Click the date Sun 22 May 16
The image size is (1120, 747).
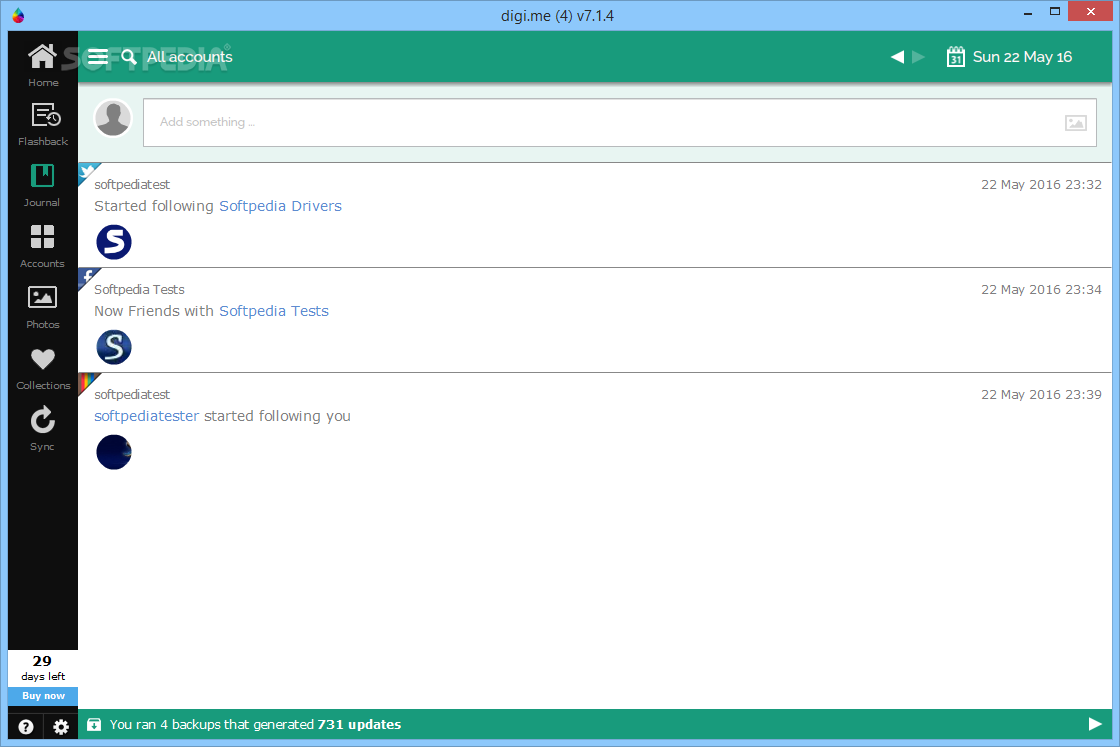tap(1022, 57)
